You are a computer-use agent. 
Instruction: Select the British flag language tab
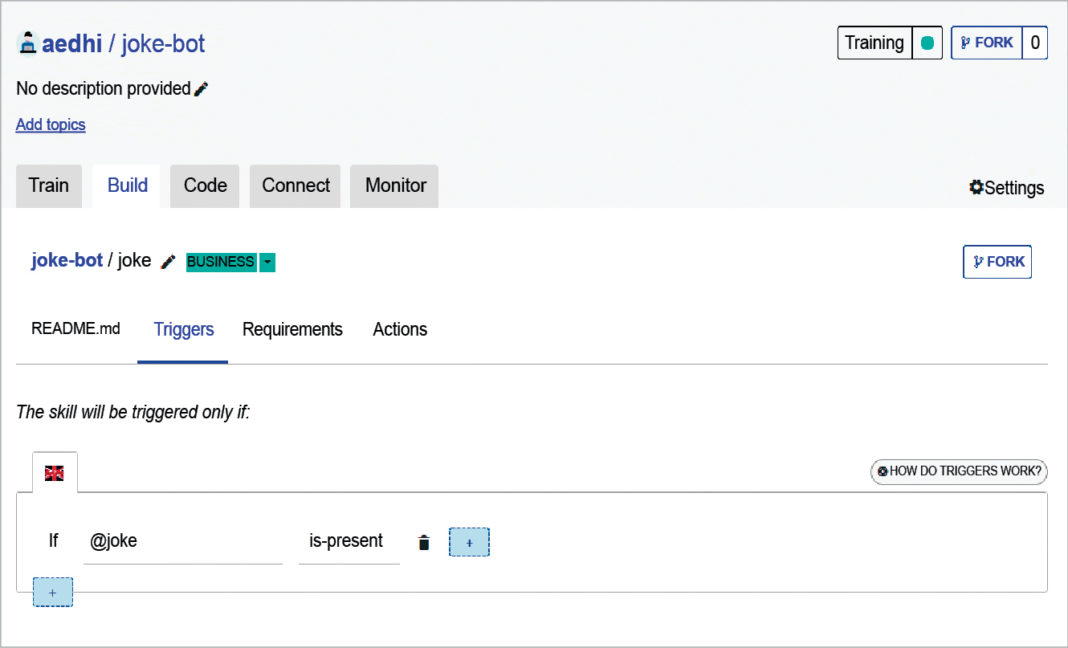tap(55, 471)
